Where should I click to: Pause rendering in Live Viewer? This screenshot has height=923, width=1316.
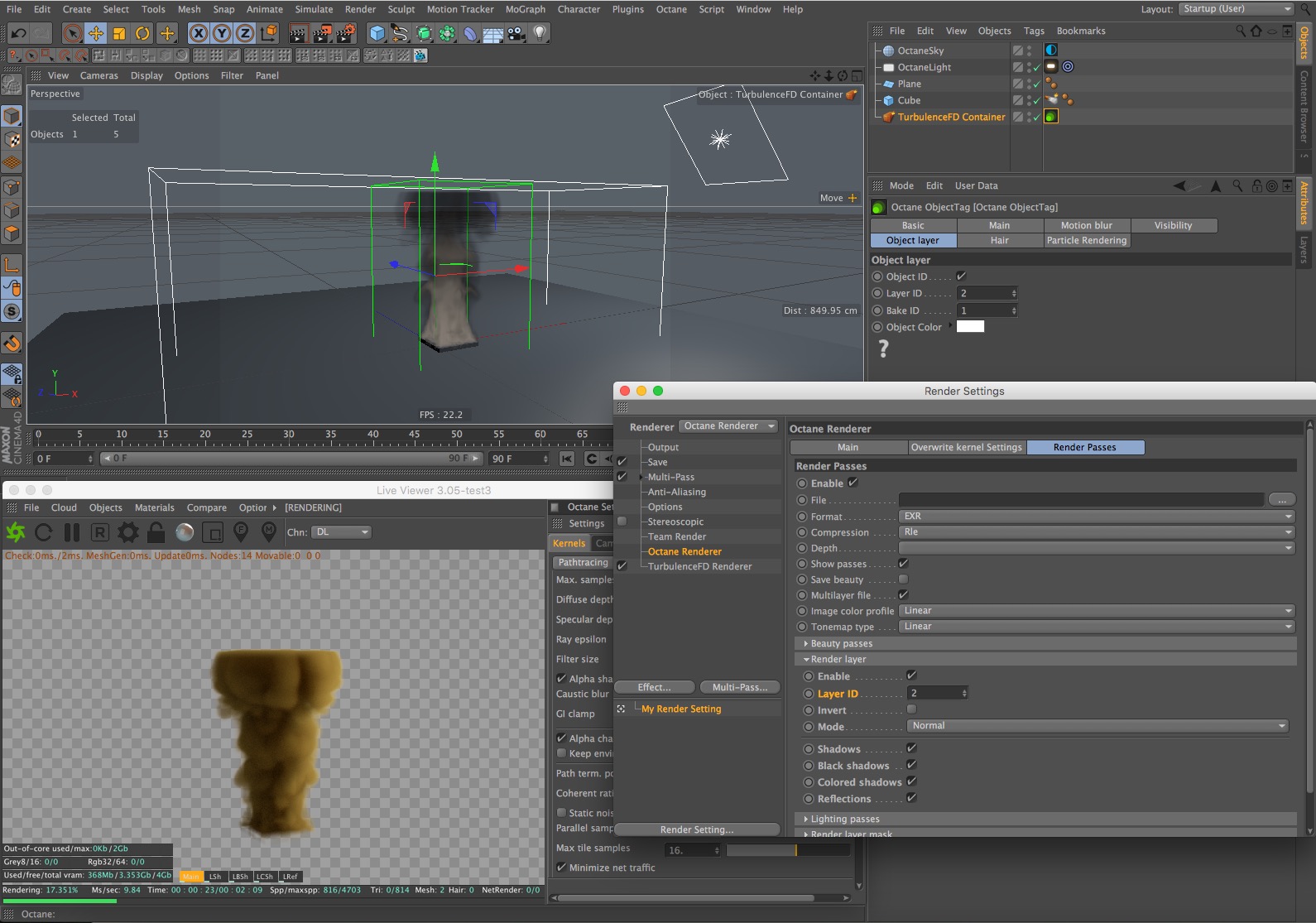pos(72,532)
